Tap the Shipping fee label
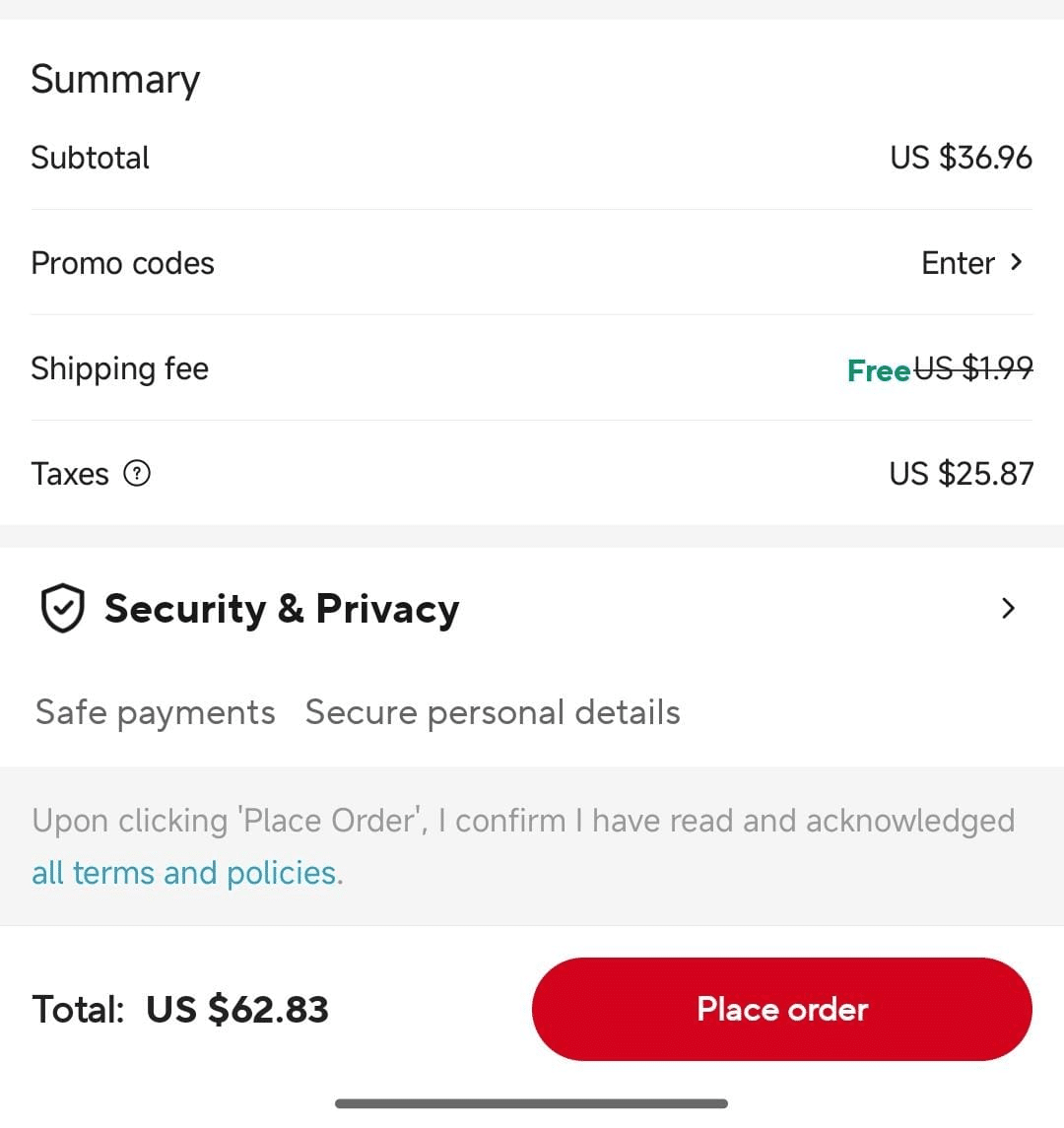Screen dimensions: 1064x1128 point(119,368)
